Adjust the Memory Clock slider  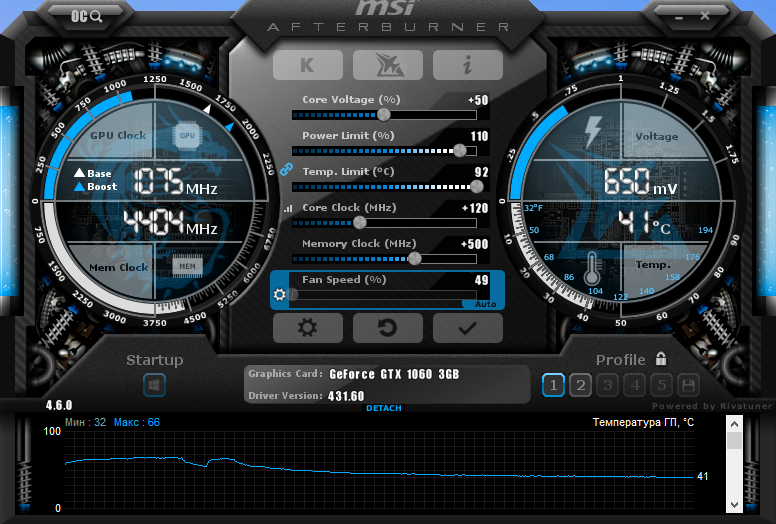[384, 258]
